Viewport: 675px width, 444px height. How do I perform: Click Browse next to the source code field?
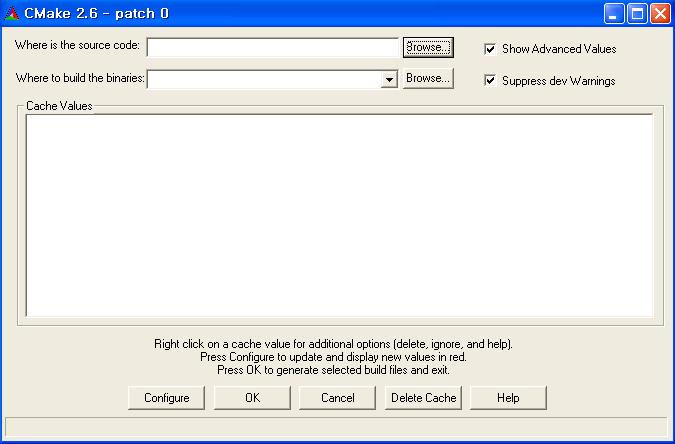point(428,47)
